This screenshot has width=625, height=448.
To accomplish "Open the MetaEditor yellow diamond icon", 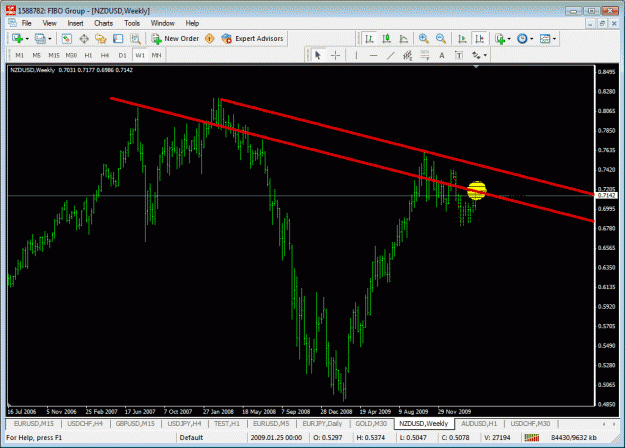I will (x=210, y=39).
